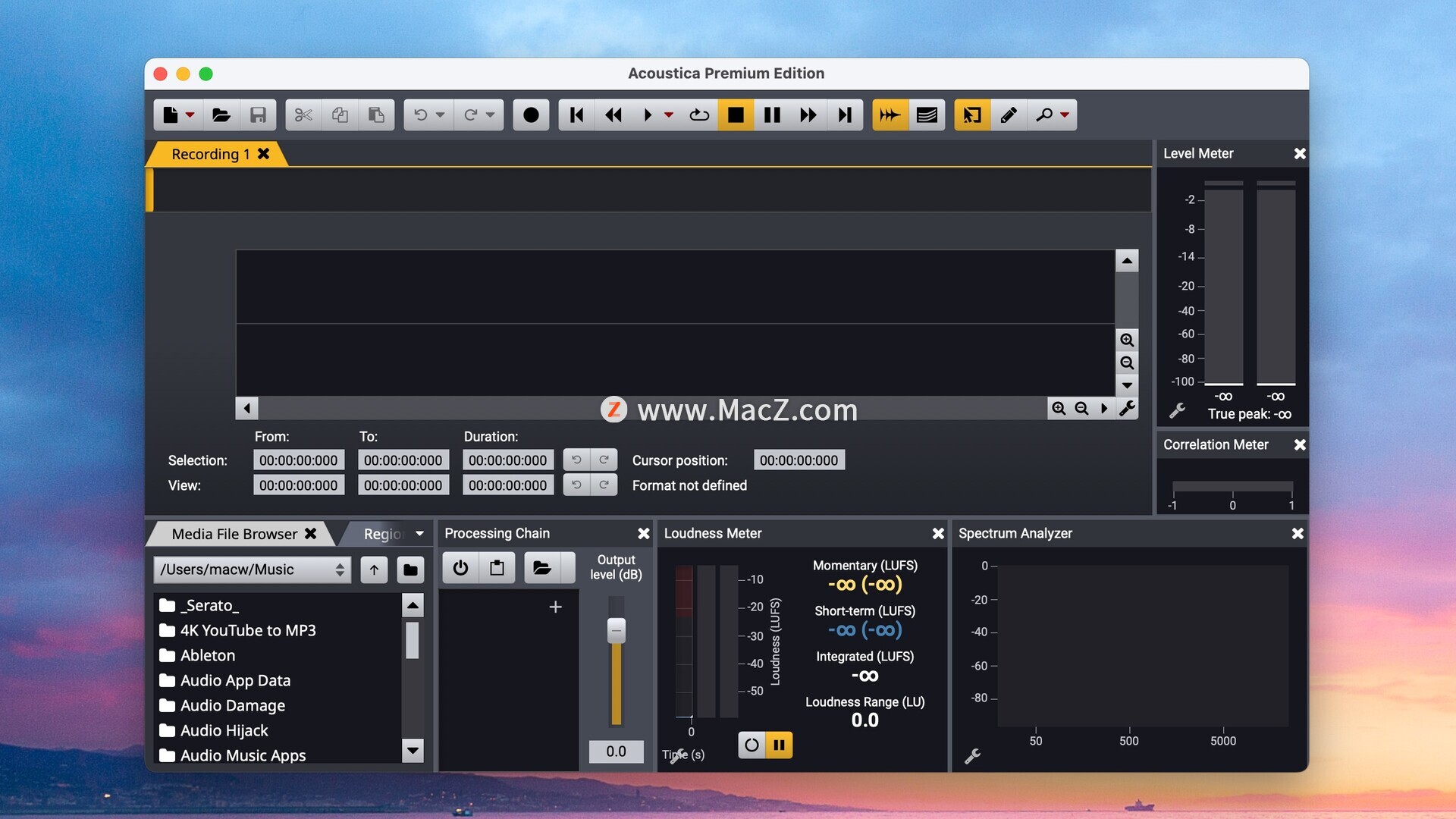Play the recording
This screenshot has width=1456, height=819.
click(x=648, y=115)
